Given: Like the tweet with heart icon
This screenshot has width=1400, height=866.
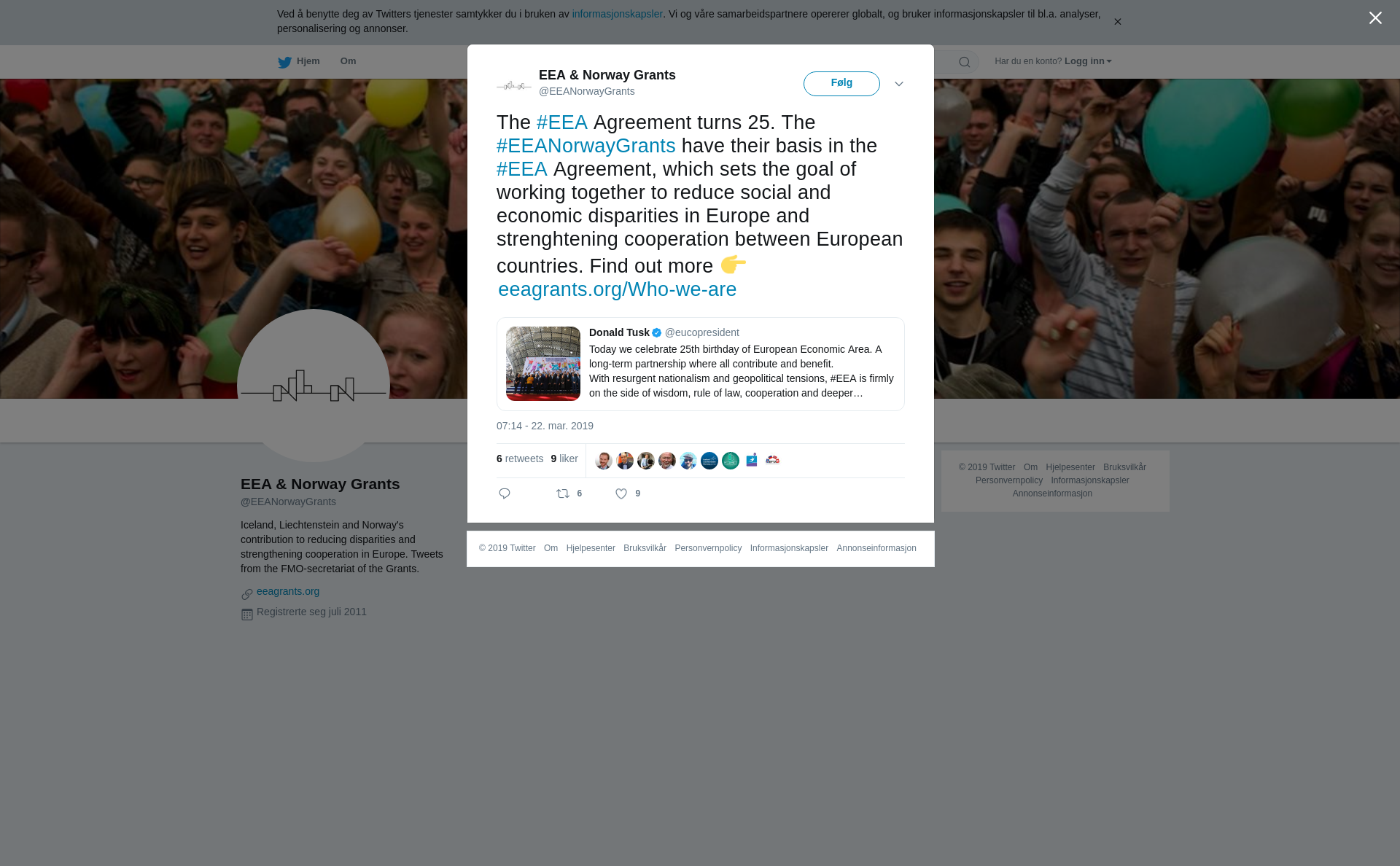Looking at the screenshot, I should 621,494.
